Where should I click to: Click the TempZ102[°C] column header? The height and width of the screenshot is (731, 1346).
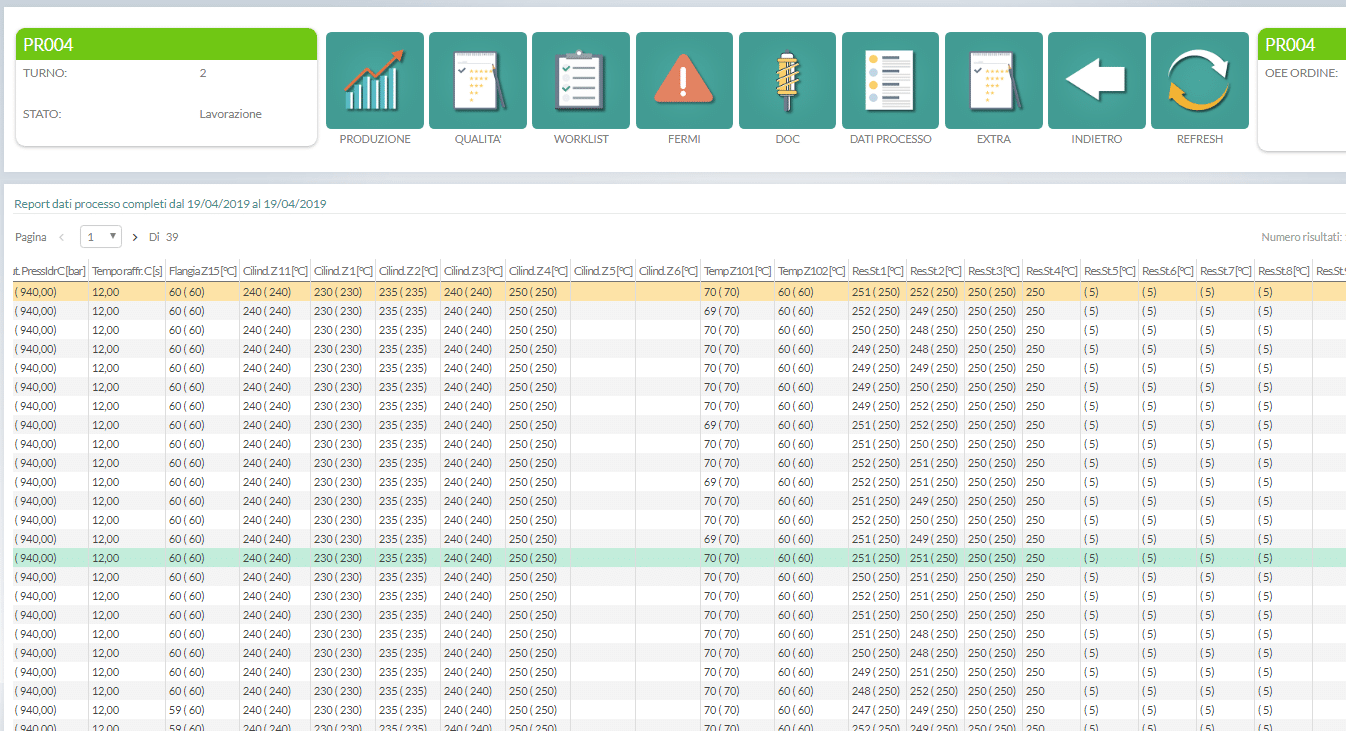coord(812,271)
